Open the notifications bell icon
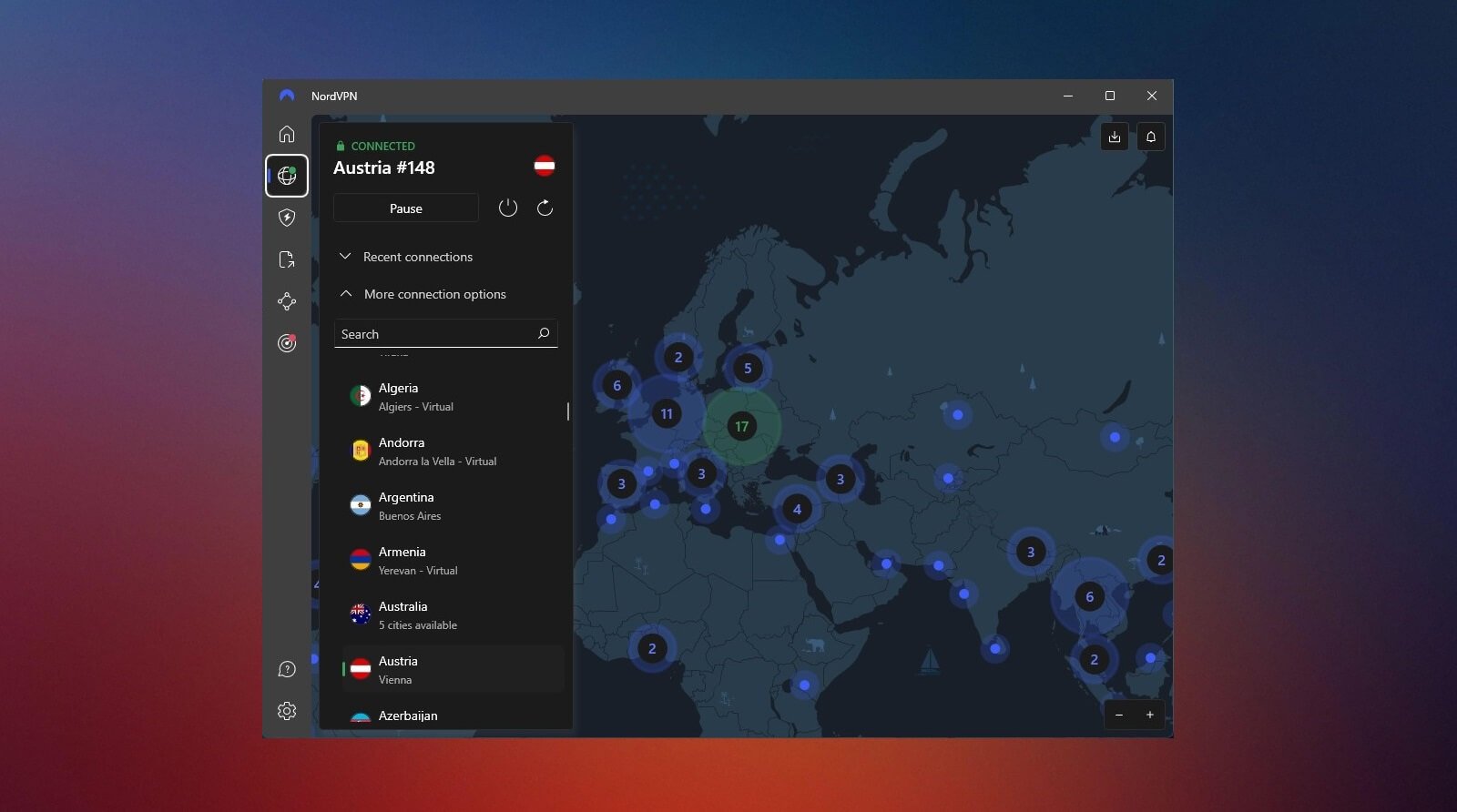Image resolution: width=1457 pixels, height=812 pixels. (x=1151, y=137)
